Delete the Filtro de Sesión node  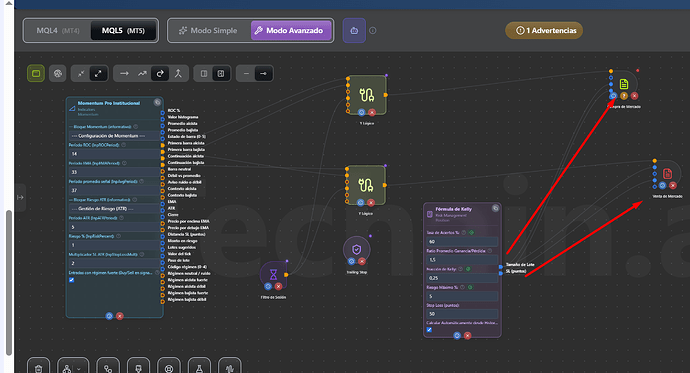pyautogui.click(x=279, y=286)
